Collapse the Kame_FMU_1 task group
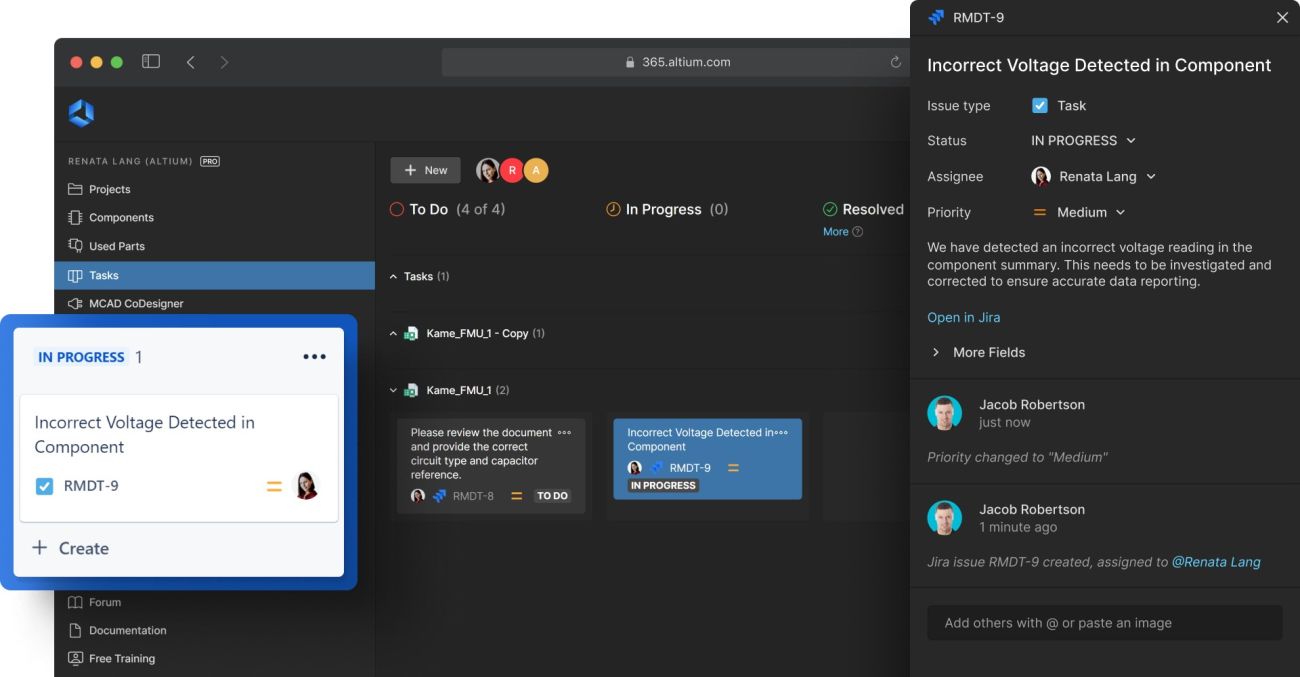Viewport: 1300px width, 677px height. coord(395,389)
